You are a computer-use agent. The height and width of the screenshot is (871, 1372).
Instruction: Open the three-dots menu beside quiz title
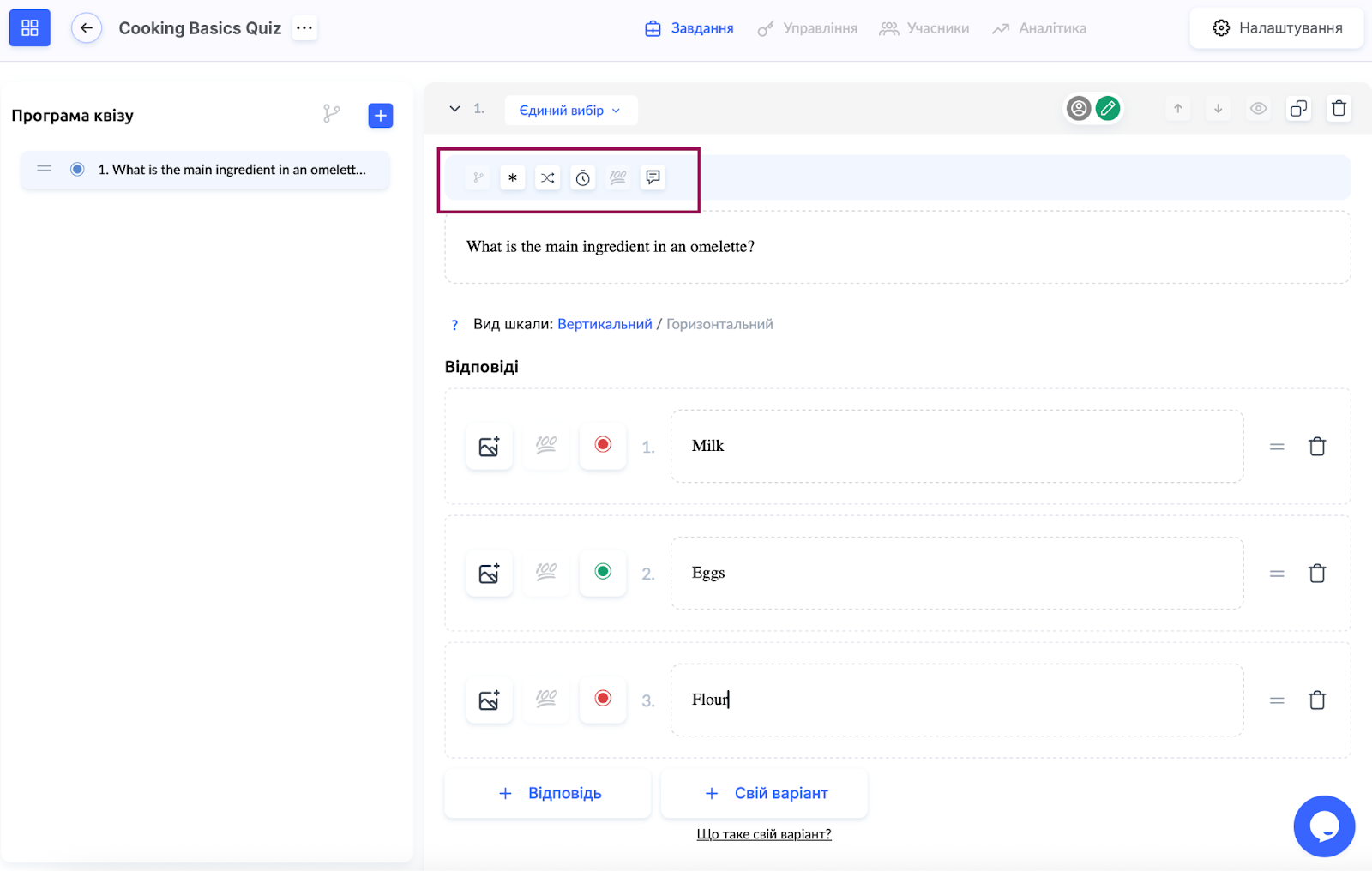[x=304, y=28]
